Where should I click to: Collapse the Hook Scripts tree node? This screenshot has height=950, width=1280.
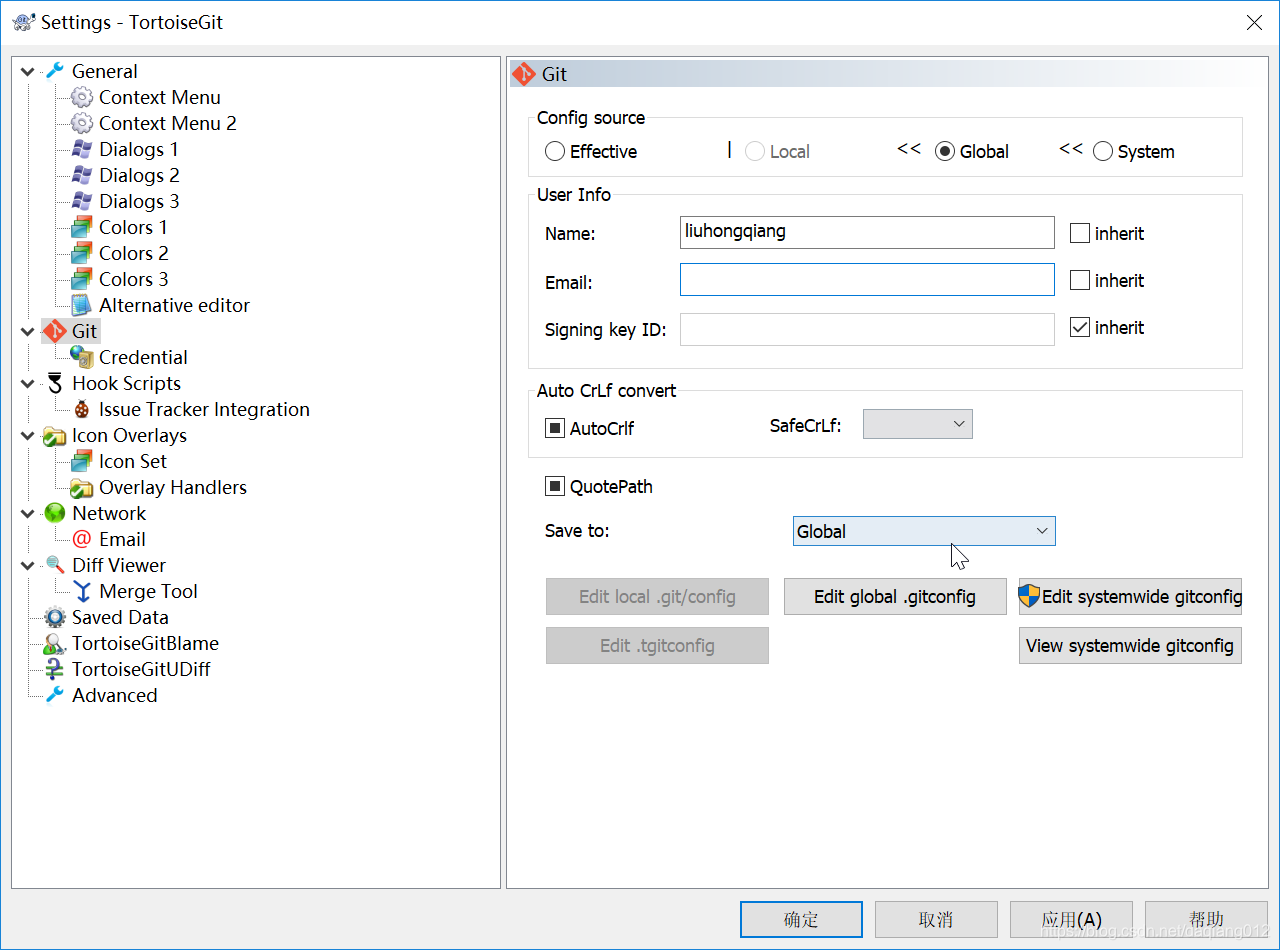click(27, 383)
